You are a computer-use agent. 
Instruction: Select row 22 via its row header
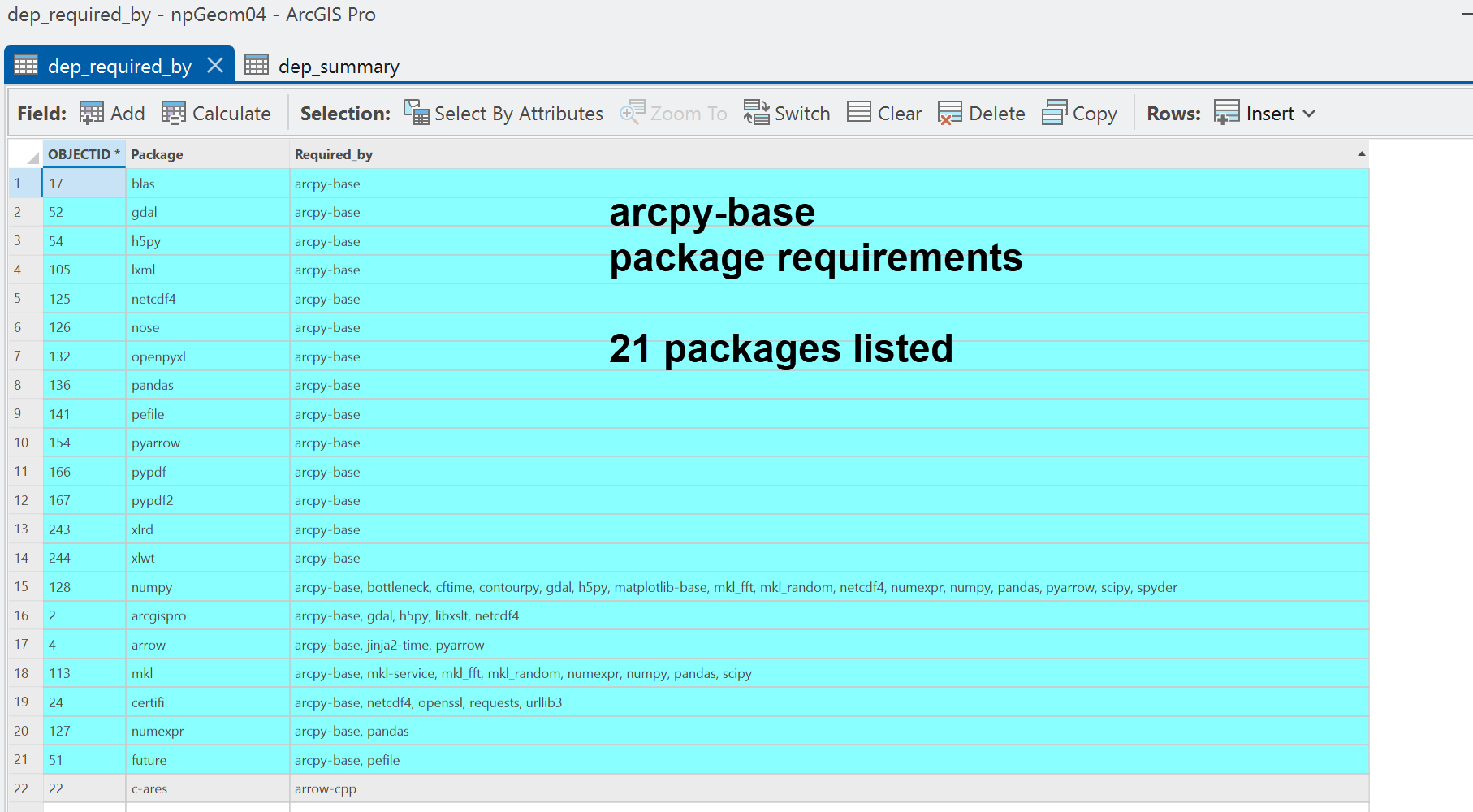[x=25, y=788]
